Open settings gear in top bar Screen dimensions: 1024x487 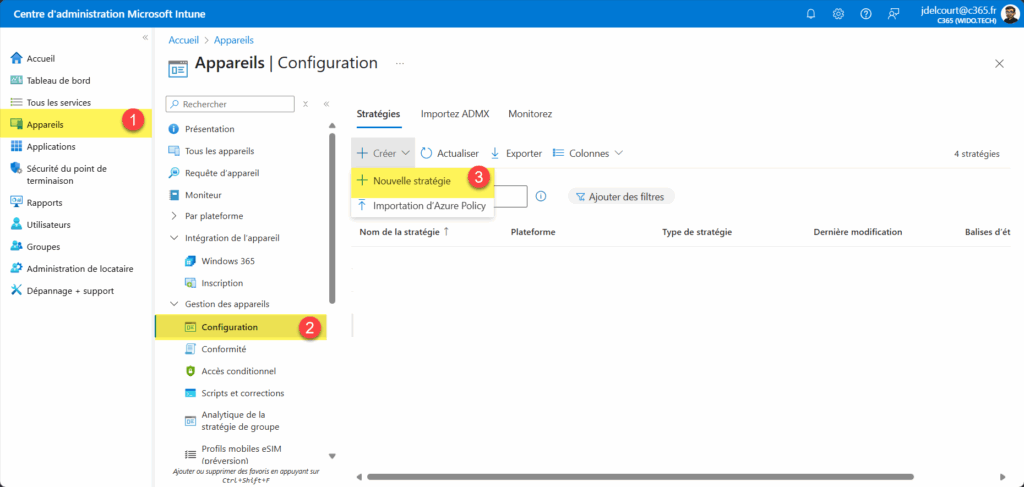(839, 14)
